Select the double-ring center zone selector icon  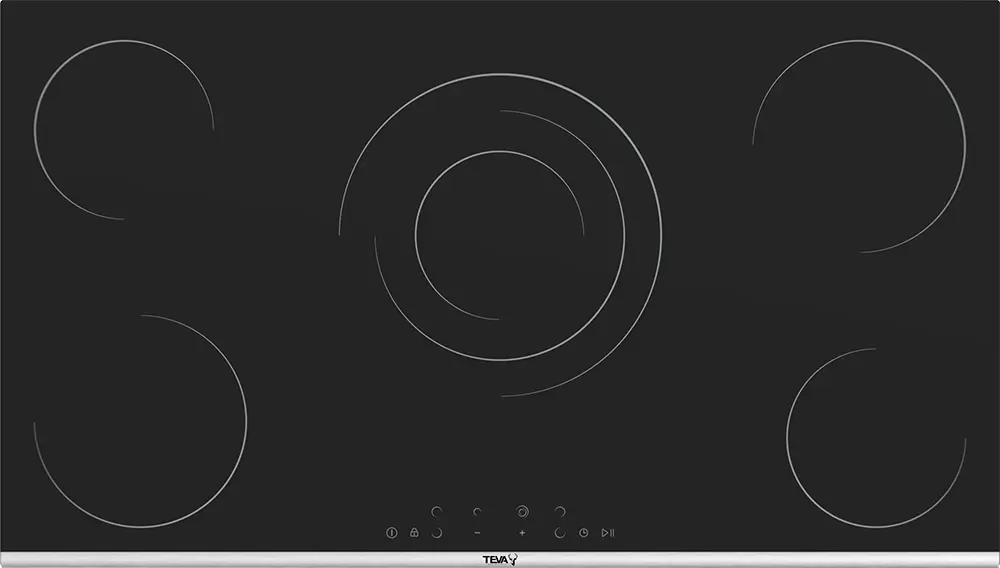[522, 512]
